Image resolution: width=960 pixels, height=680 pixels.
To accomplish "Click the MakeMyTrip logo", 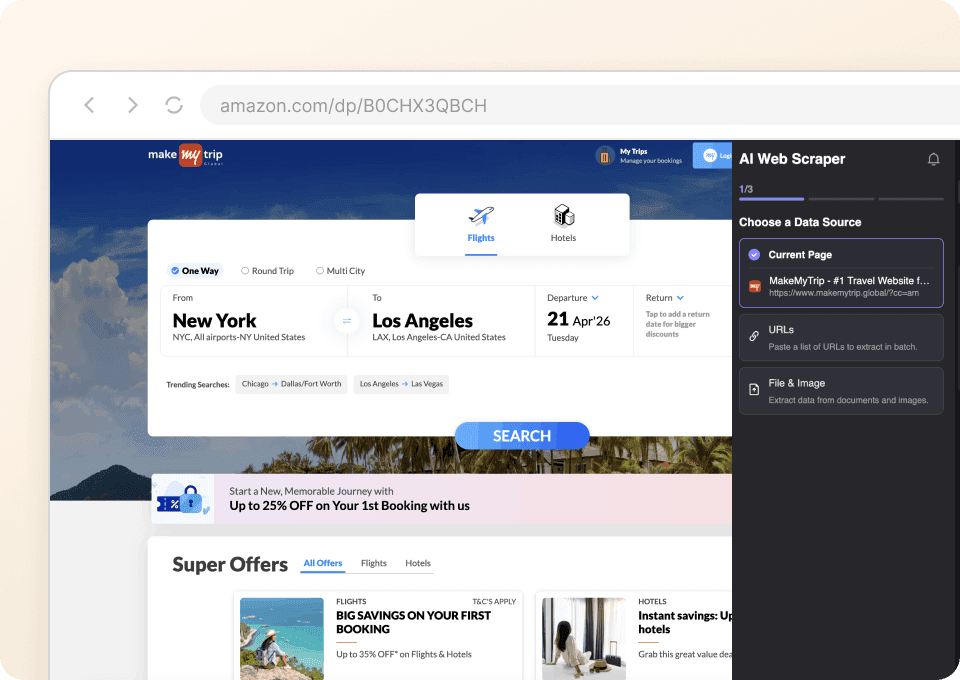I will point(185,154).
